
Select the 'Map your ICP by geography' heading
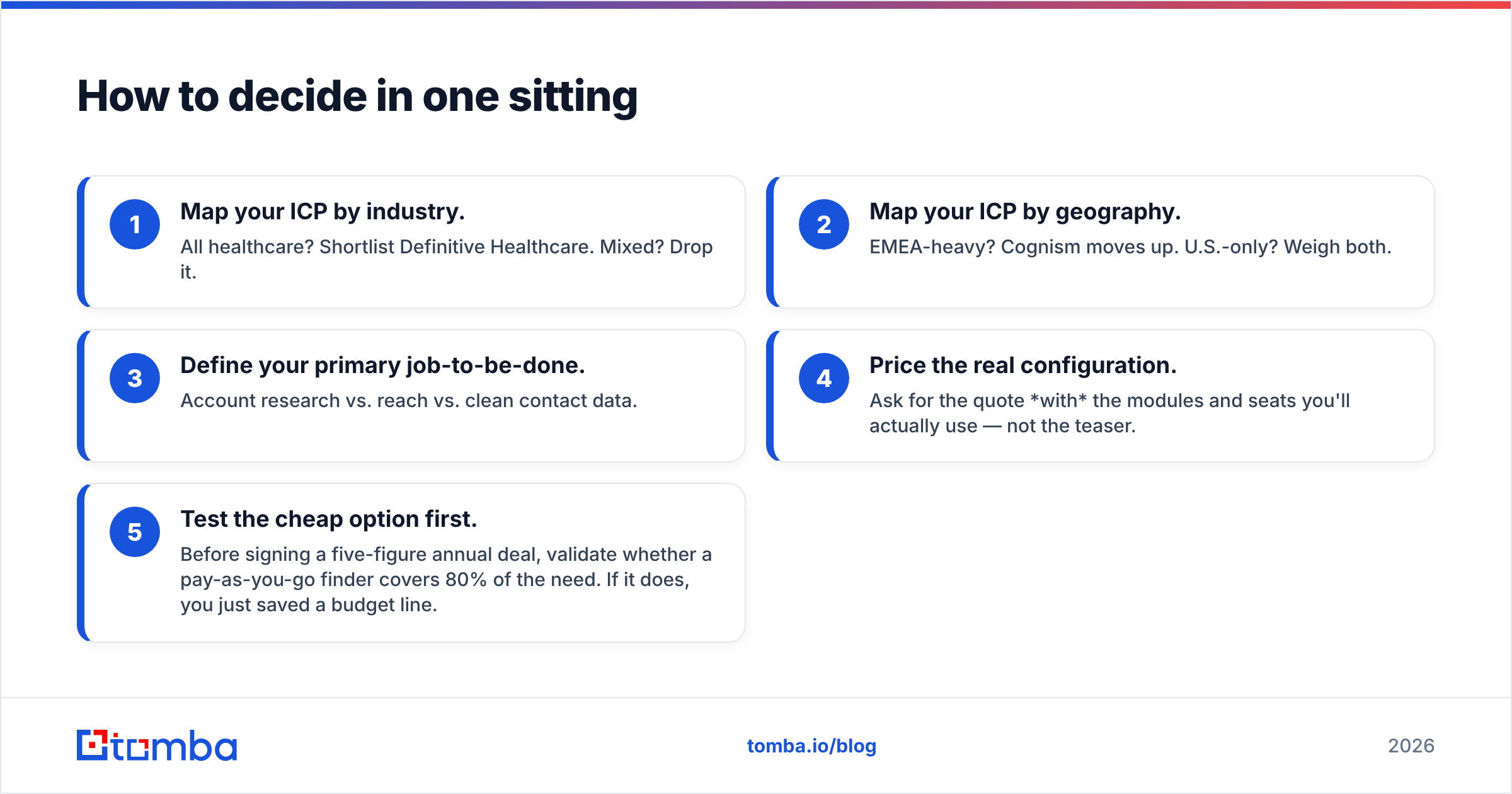[1025, 212]
